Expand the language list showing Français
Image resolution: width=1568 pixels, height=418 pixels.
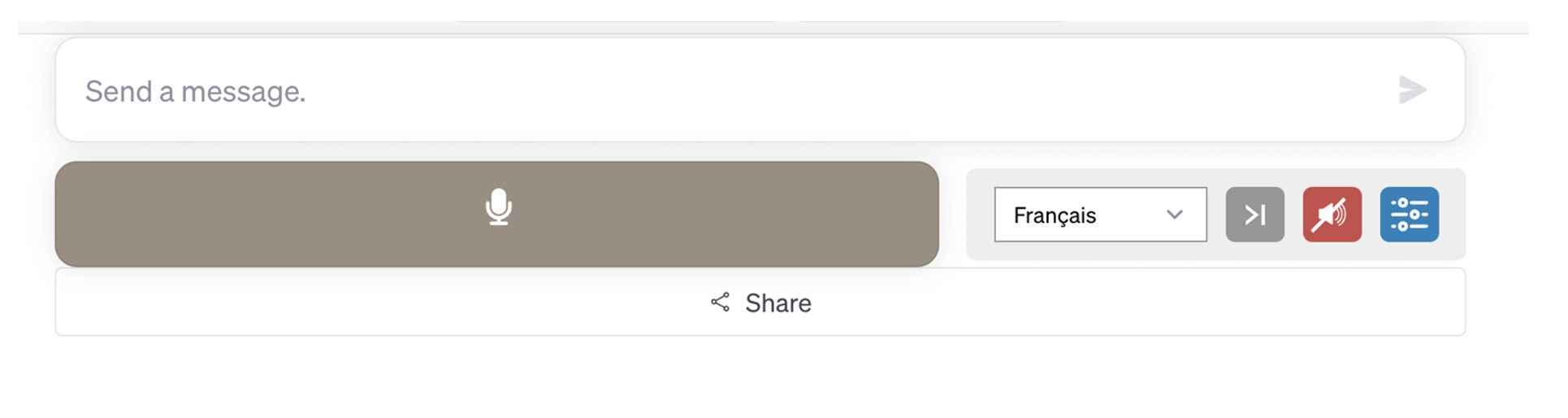1100,215
